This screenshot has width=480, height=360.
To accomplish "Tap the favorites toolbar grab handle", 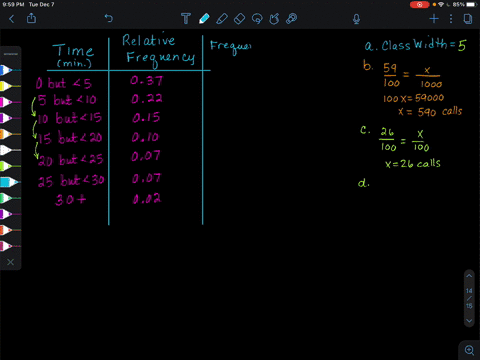I will 10,54.
